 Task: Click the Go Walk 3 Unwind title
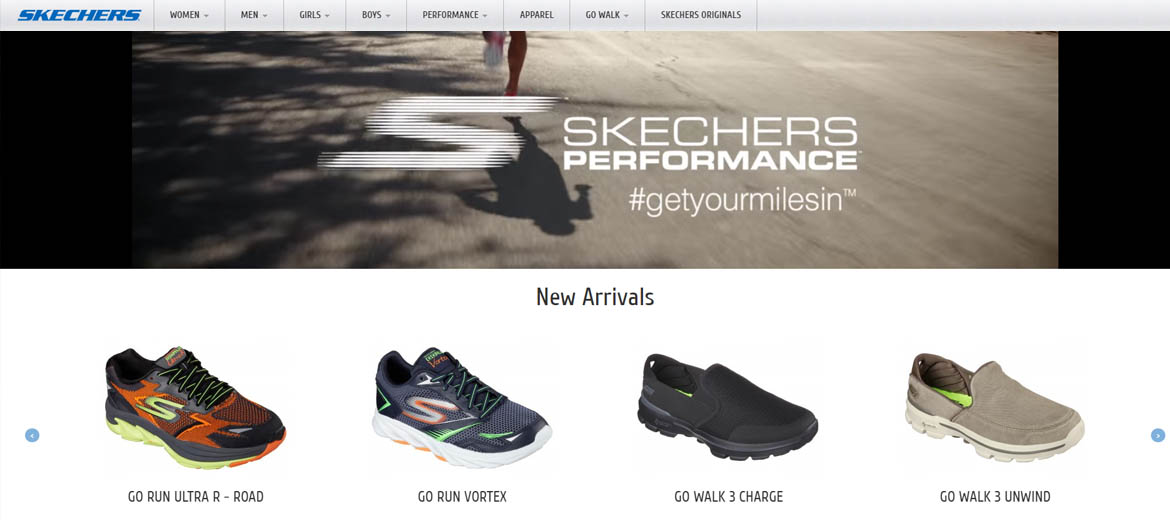pyautogui.click(x=995, y=497)
